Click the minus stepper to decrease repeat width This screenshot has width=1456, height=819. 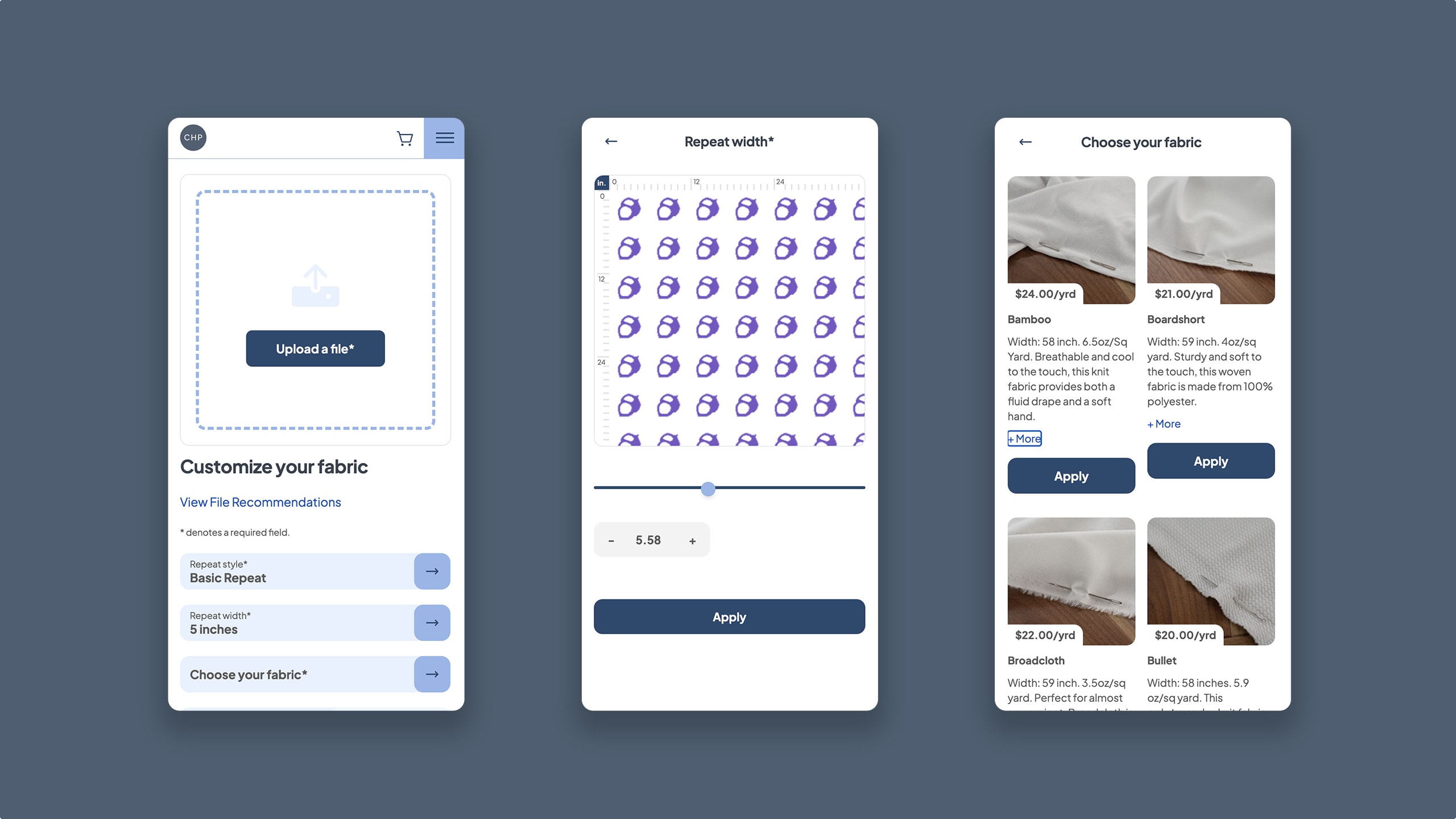coord(611,540)
